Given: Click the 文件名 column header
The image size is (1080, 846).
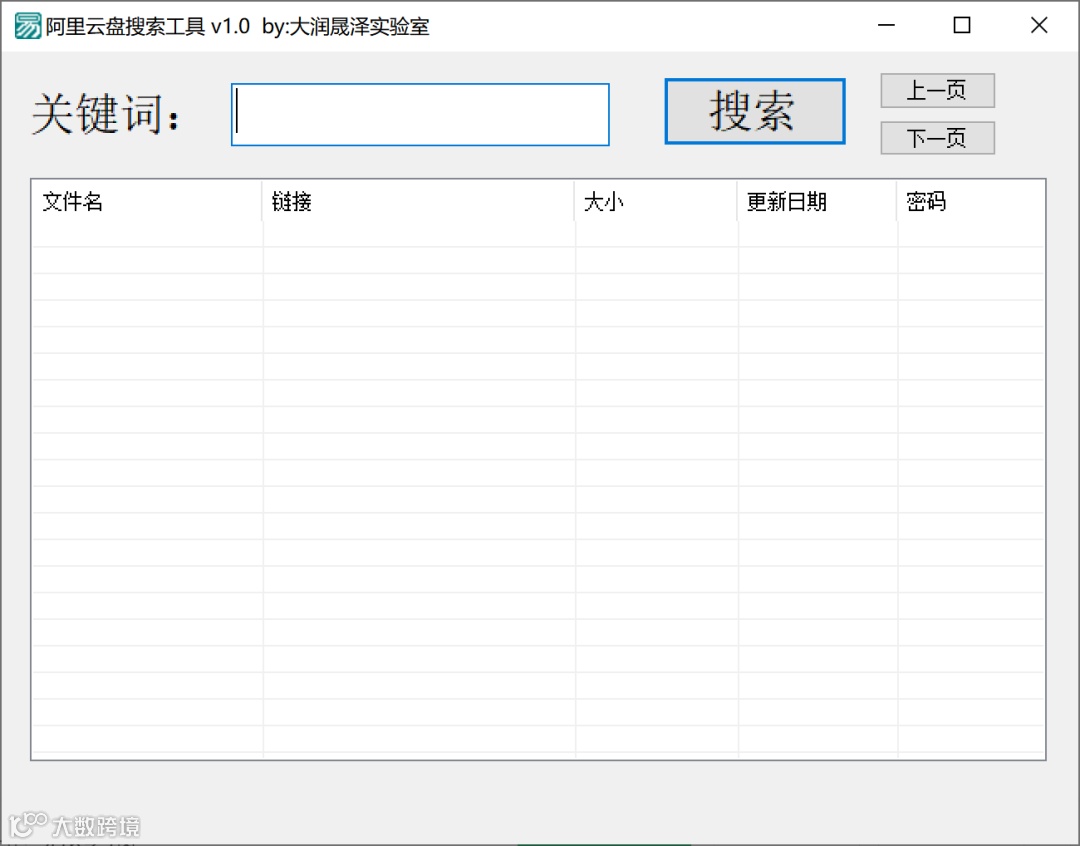Looking at the screenshot, I should [147, 201].
